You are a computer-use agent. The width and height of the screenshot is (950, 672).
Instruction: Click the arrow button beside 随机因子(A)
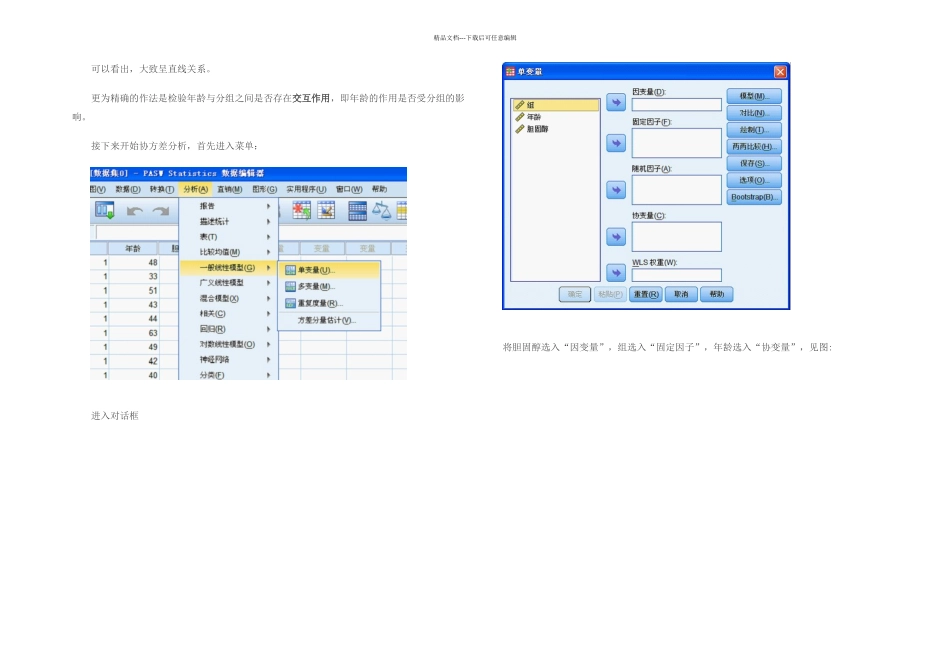coord(616,190)
